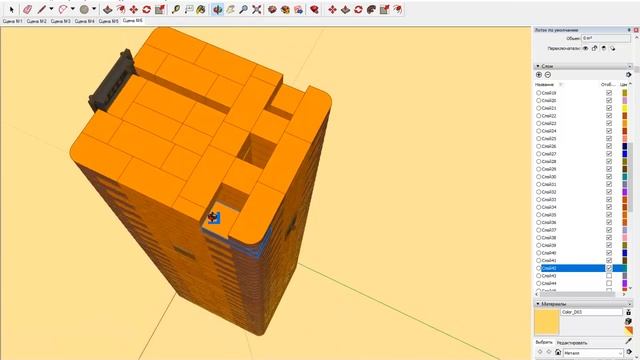Viewport: 640px width, 360px height.
Task: Switch to Сцена №3 tab
Action: coord(60,21)
